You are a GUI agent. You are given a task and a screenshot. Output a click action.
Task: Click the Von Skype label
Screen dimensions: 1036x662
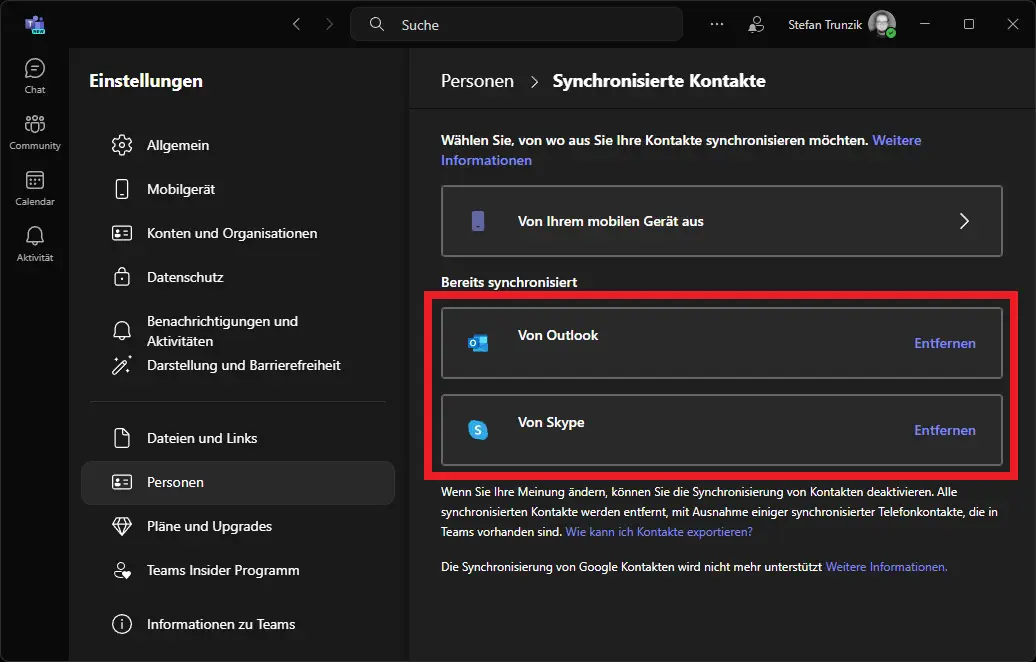click(x=551, y=422)
